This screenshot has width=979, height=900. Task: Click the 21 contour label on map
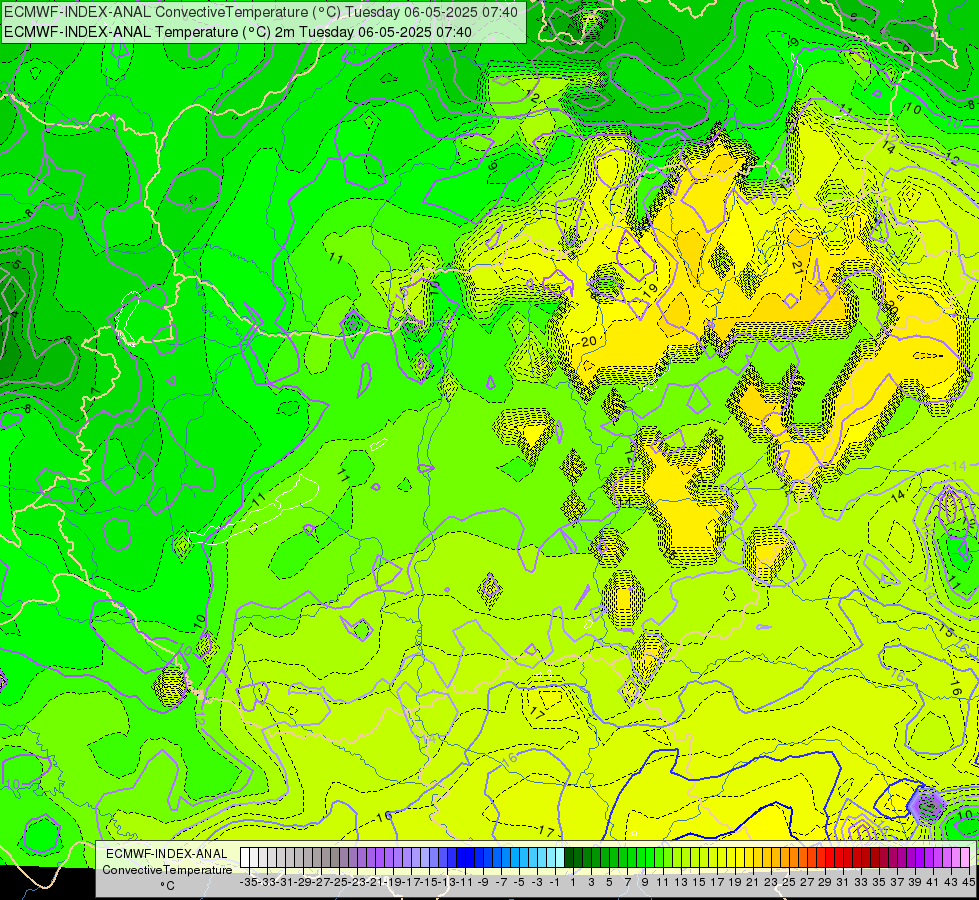797,267
